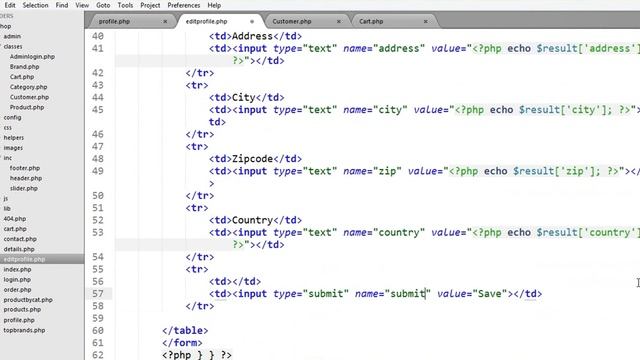Switch to the Cart.php tab

point(371,21)
